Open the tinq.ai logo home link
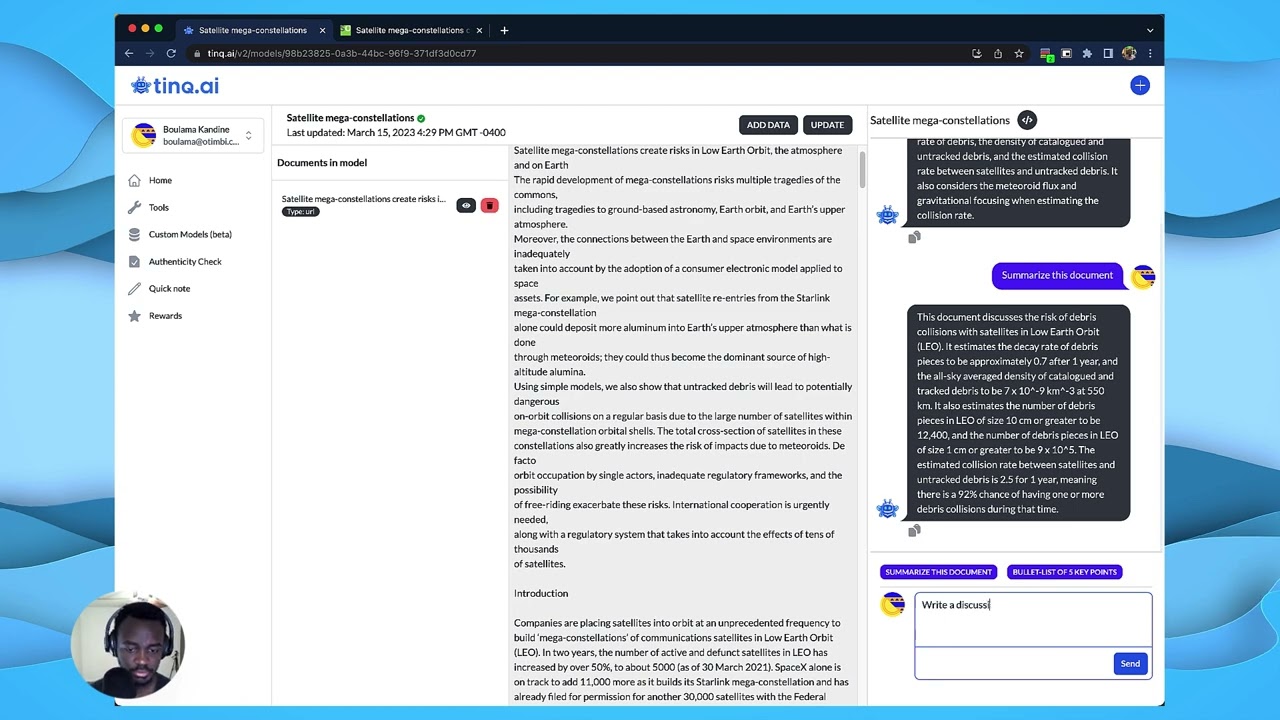Viewport: 1280px width, 720px height. click(x=175, y=86)
